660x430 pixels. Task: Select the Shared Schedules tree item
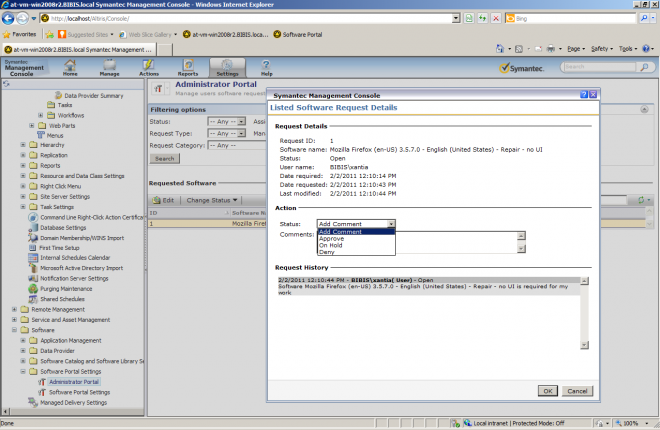62,299
